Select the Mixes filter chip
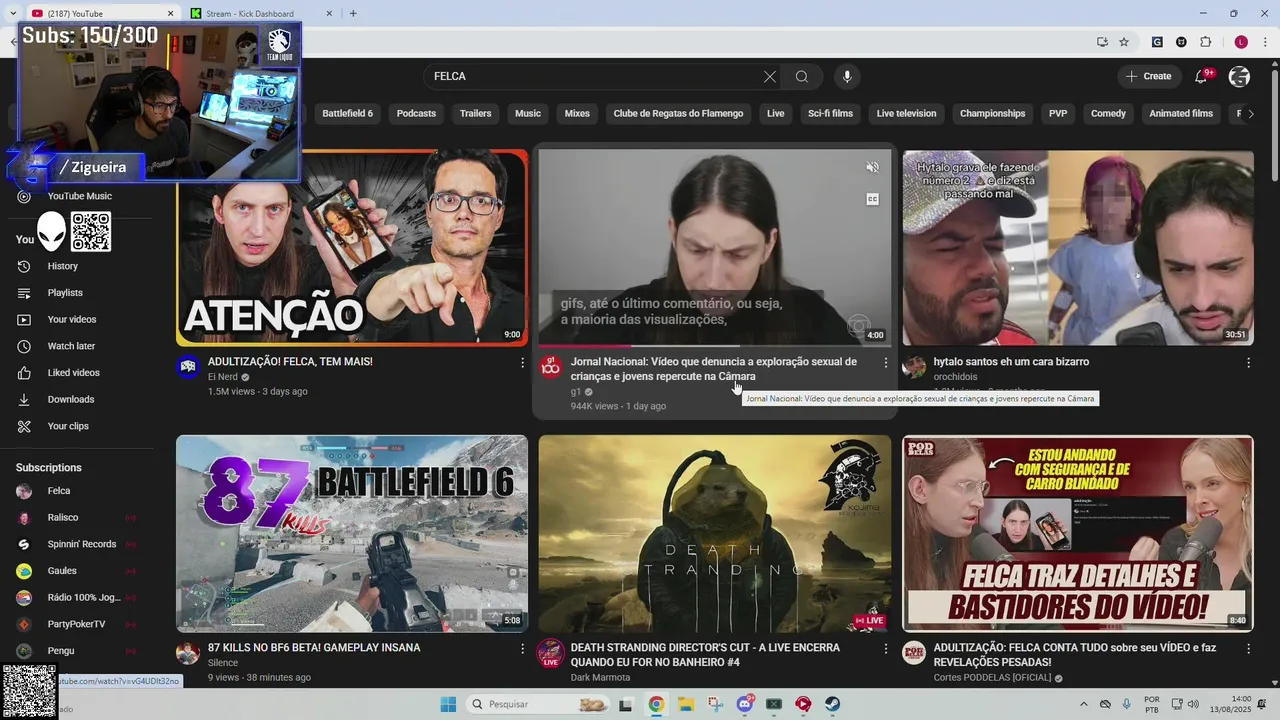The image size is (1280, 720). click(x=577, y=114)
